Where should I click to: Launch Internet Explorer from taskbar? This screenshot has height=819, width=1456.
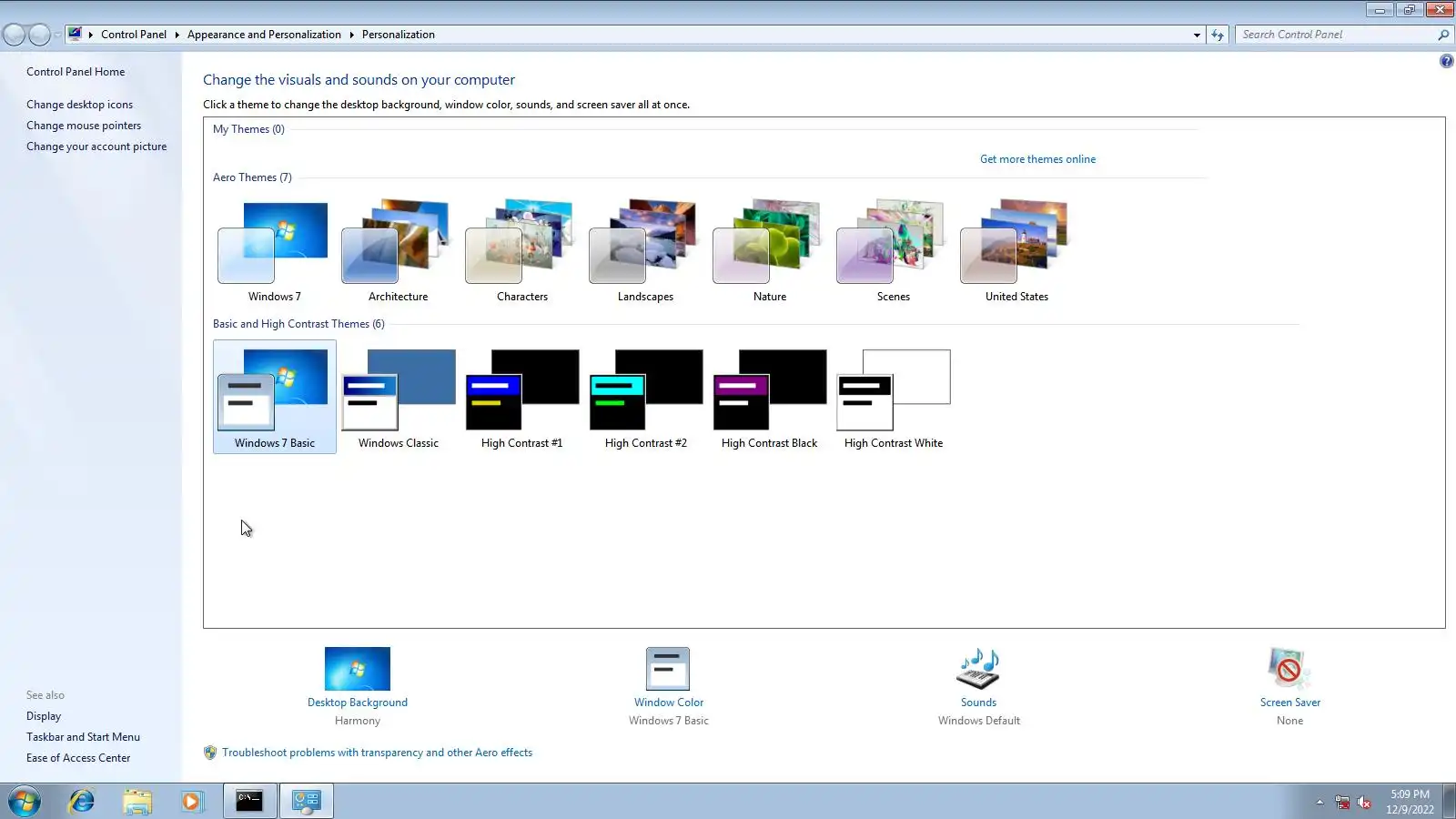coord(82,802)
